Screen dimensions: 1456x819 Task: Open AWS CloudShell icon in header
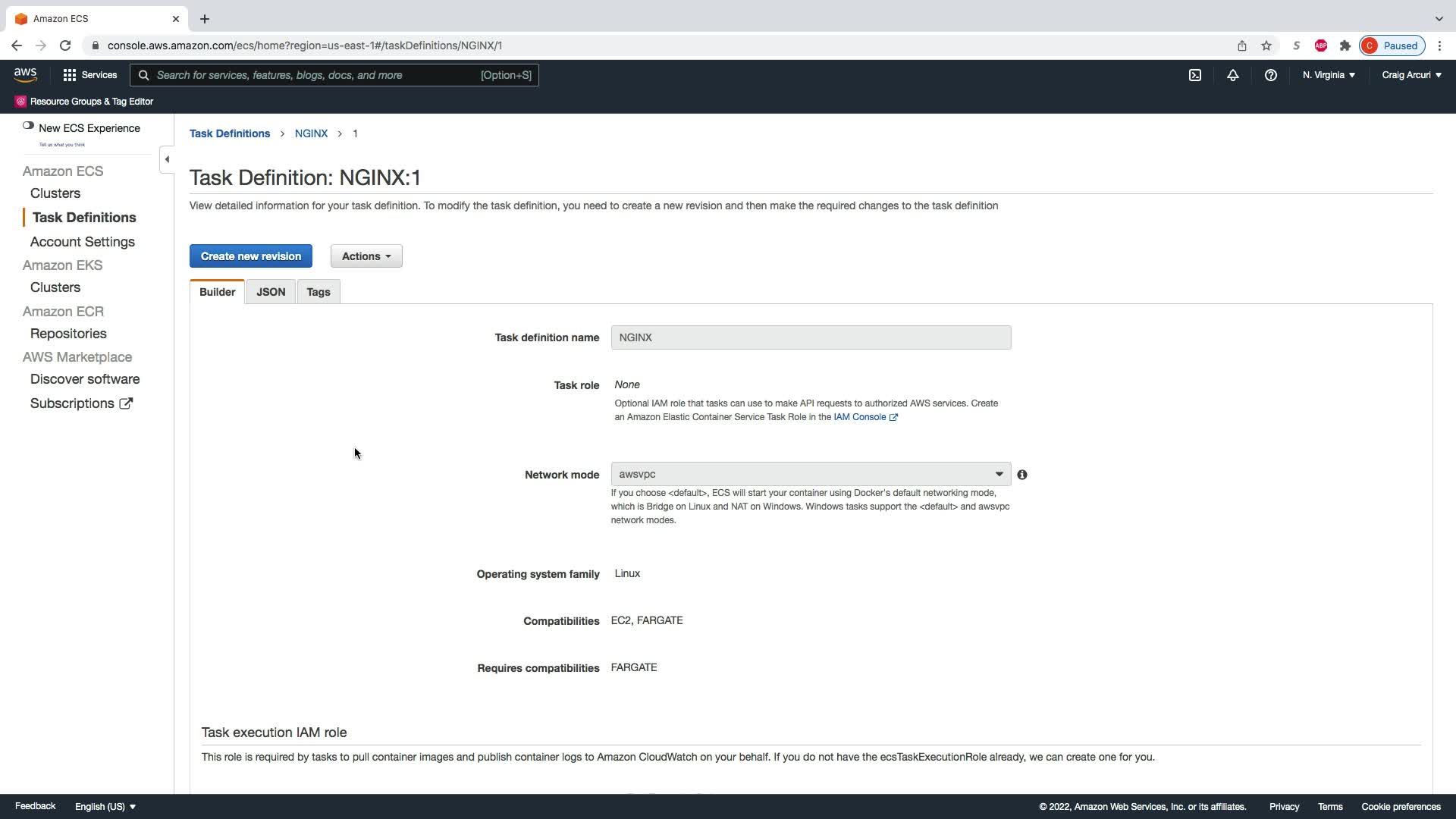[1194, 75]
